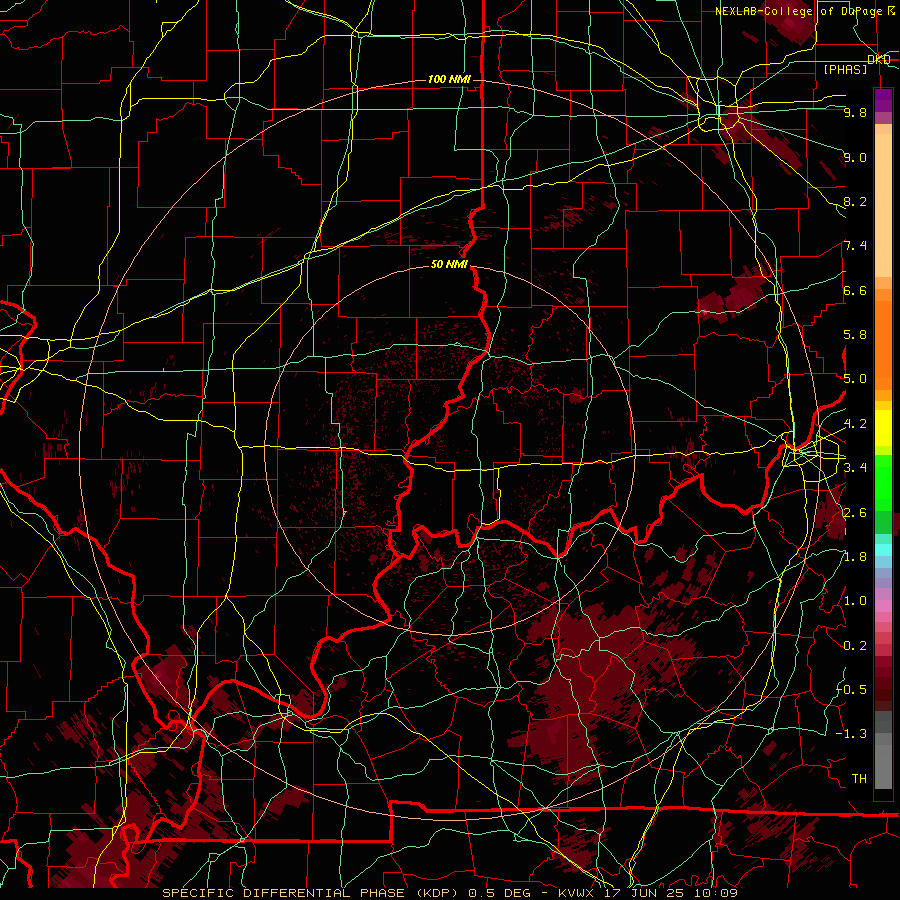900x900 pixels.
Task: Click the 1.0 value on the color scale
Action: (855, 601)
